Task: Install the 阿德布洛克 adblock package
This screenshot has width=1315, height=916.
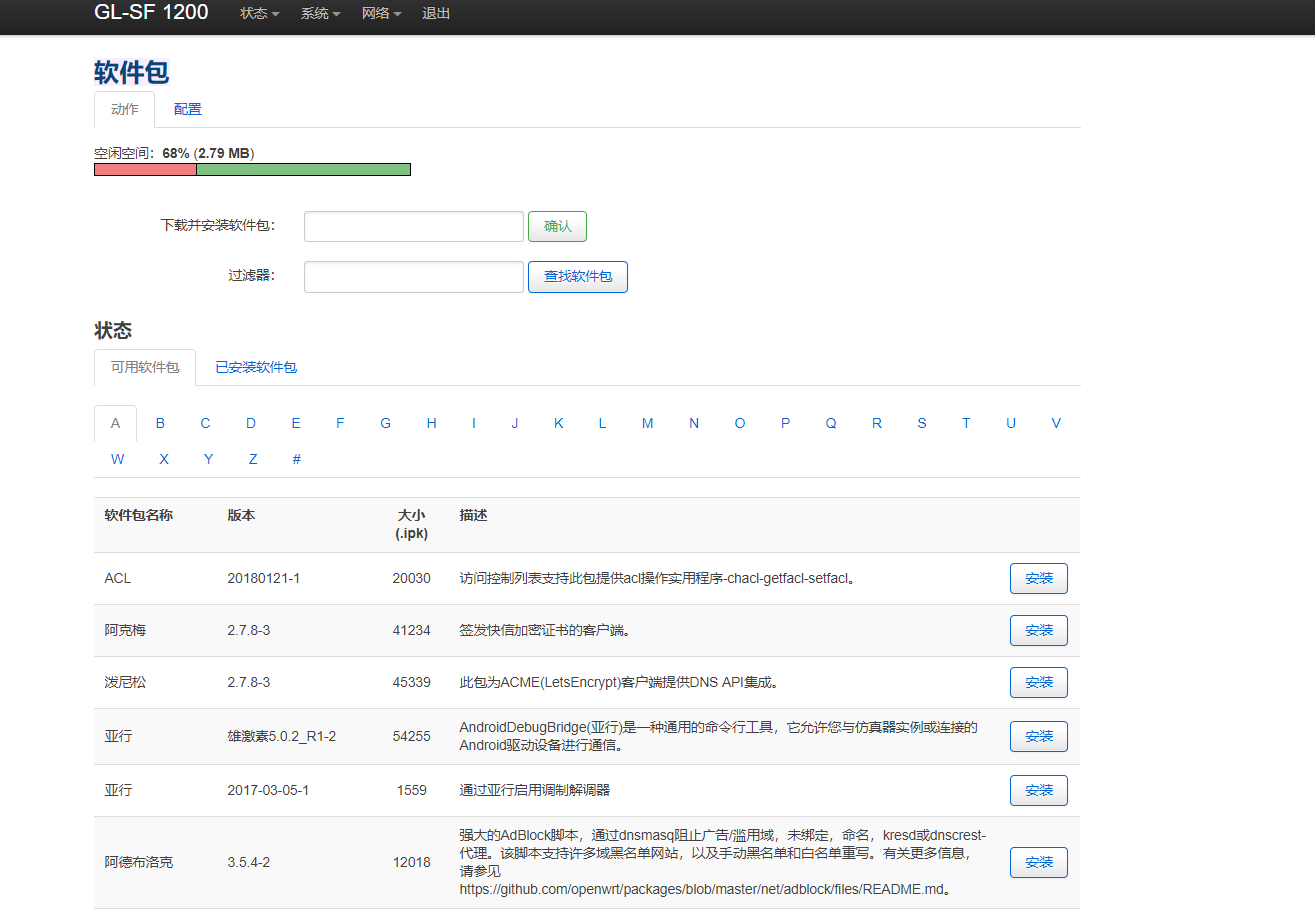Action: (1038, 863)
